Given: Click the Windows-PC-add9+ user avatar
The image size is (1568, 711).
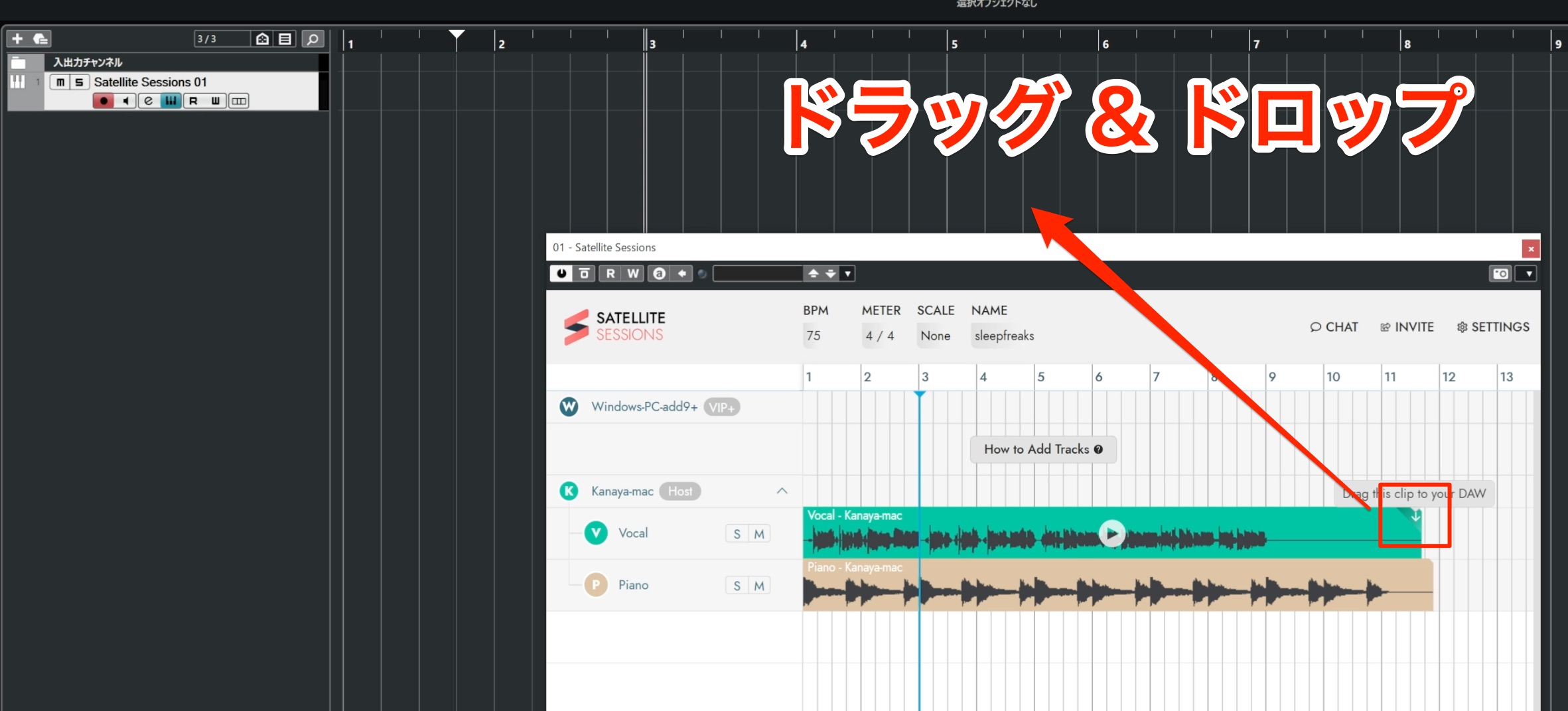Looking at the screenshot, I should [569, 407].
